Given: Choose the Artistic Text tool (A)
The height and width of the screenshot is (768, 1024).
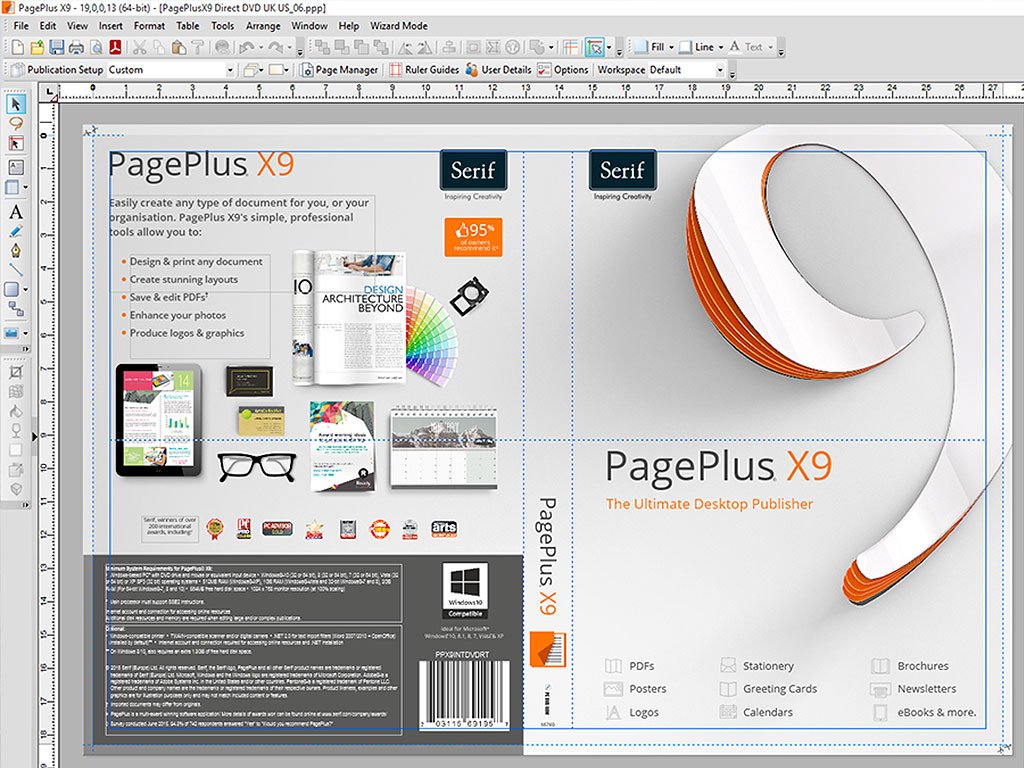Looking at the screenshot, I should 16,212.
